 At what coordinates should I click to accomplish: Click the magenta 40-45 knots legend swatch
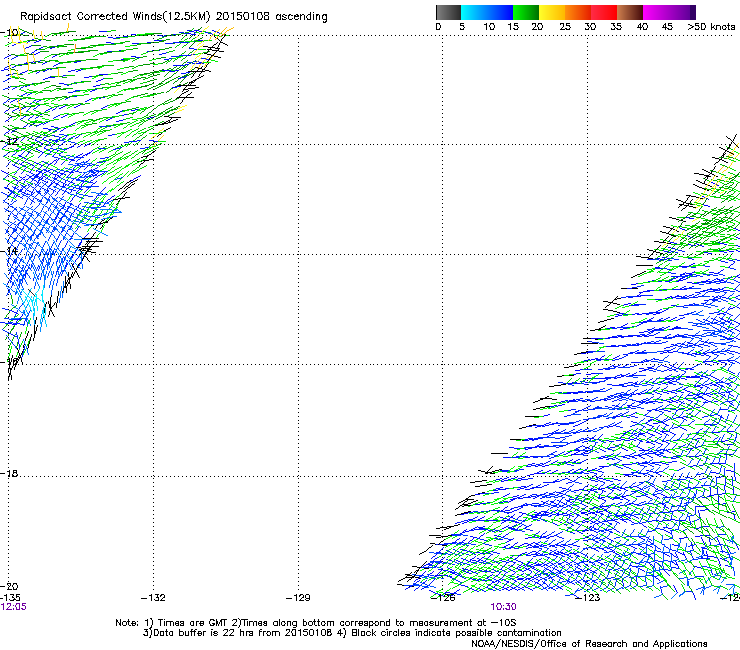(x=656, y=12)
